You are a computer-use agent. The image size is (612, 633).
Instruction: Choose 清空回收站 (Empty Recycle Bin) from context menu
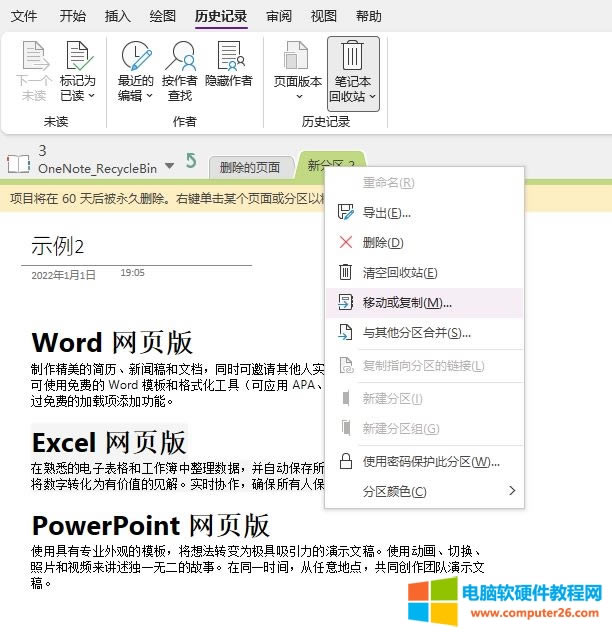[400, 272]
